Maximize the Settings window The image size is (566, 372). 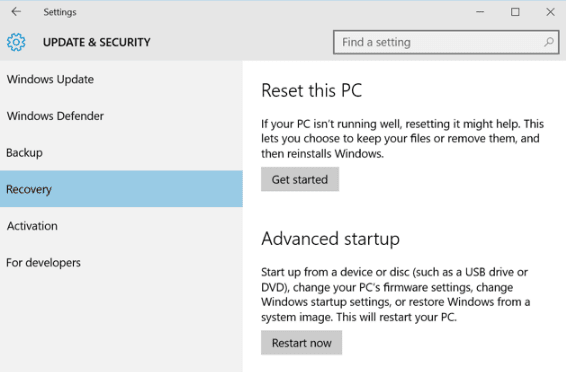[x=515, y=12]
